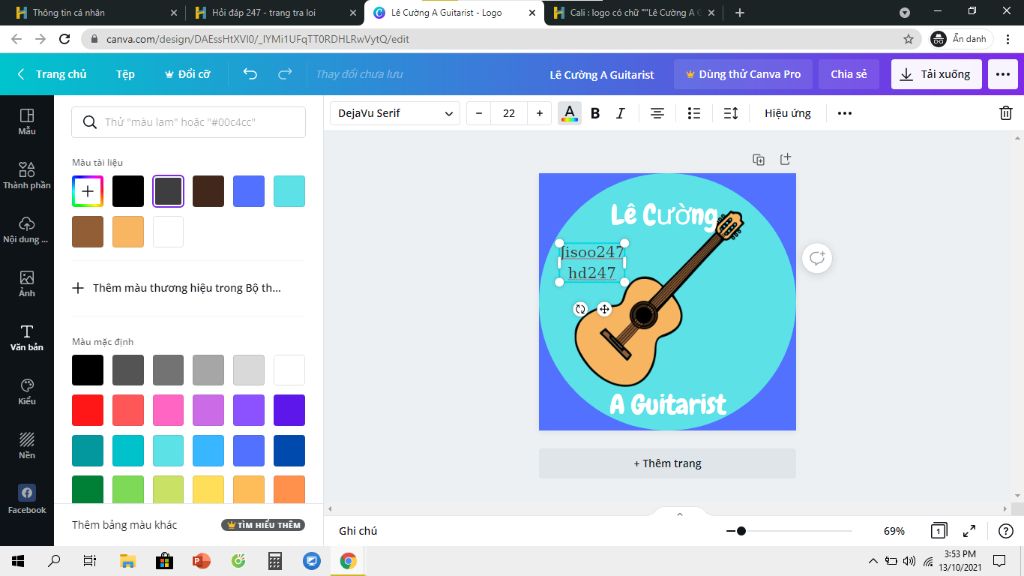This screenshot has height=576, width=1024.
Task: Click the Chia sẻ share button
Action: (848, 74)
